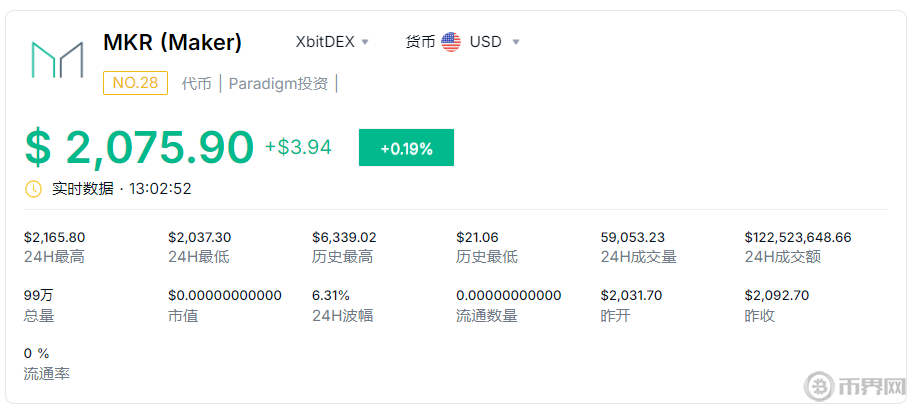This screenshot has width=917, height=414.
Task: Click the 24H成交额 value
Action: point(798,237)
